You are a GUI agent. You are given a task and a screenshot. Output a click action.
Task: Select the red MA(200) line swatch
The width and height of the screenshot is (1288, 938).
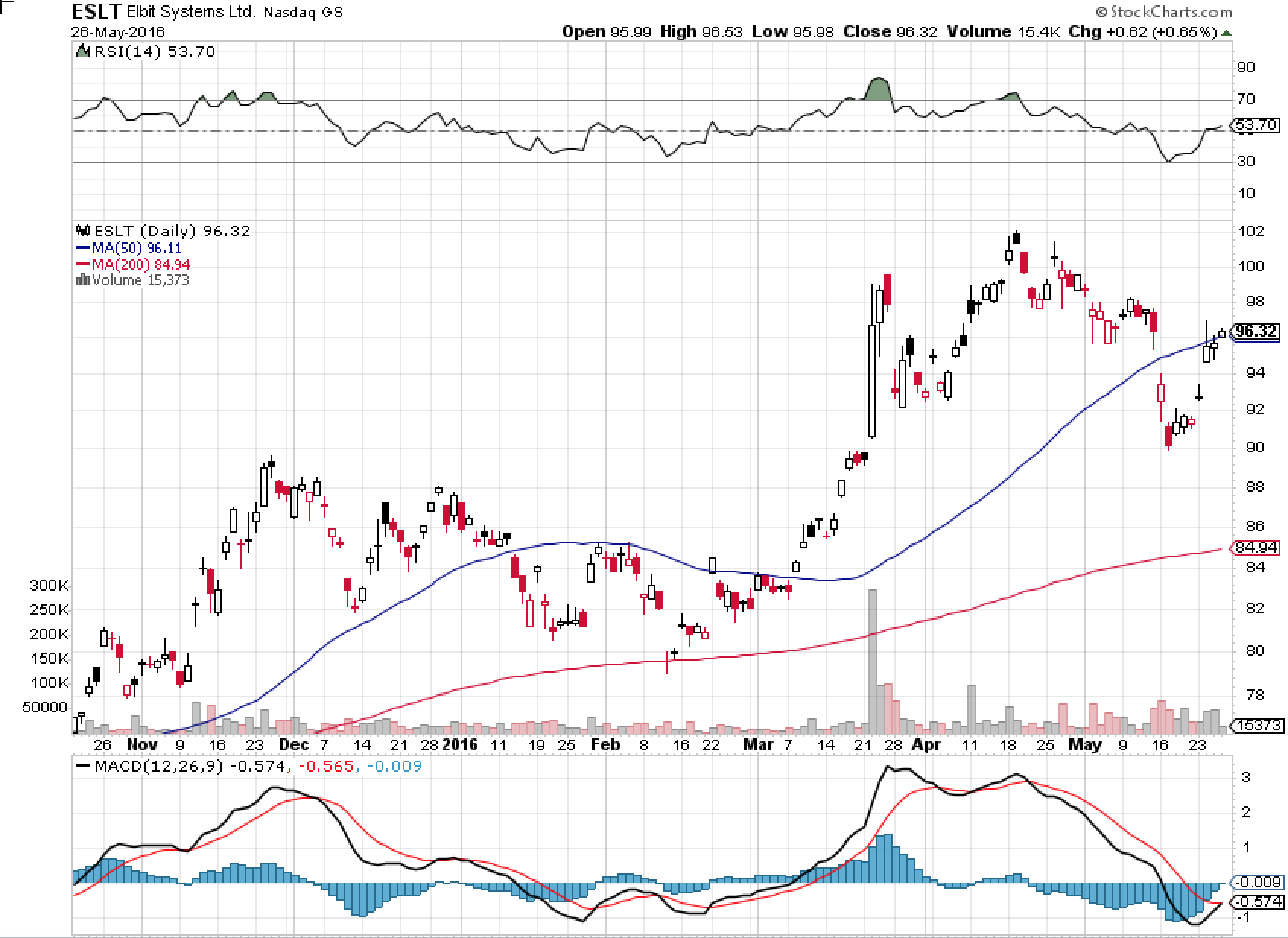pos(83,265)
